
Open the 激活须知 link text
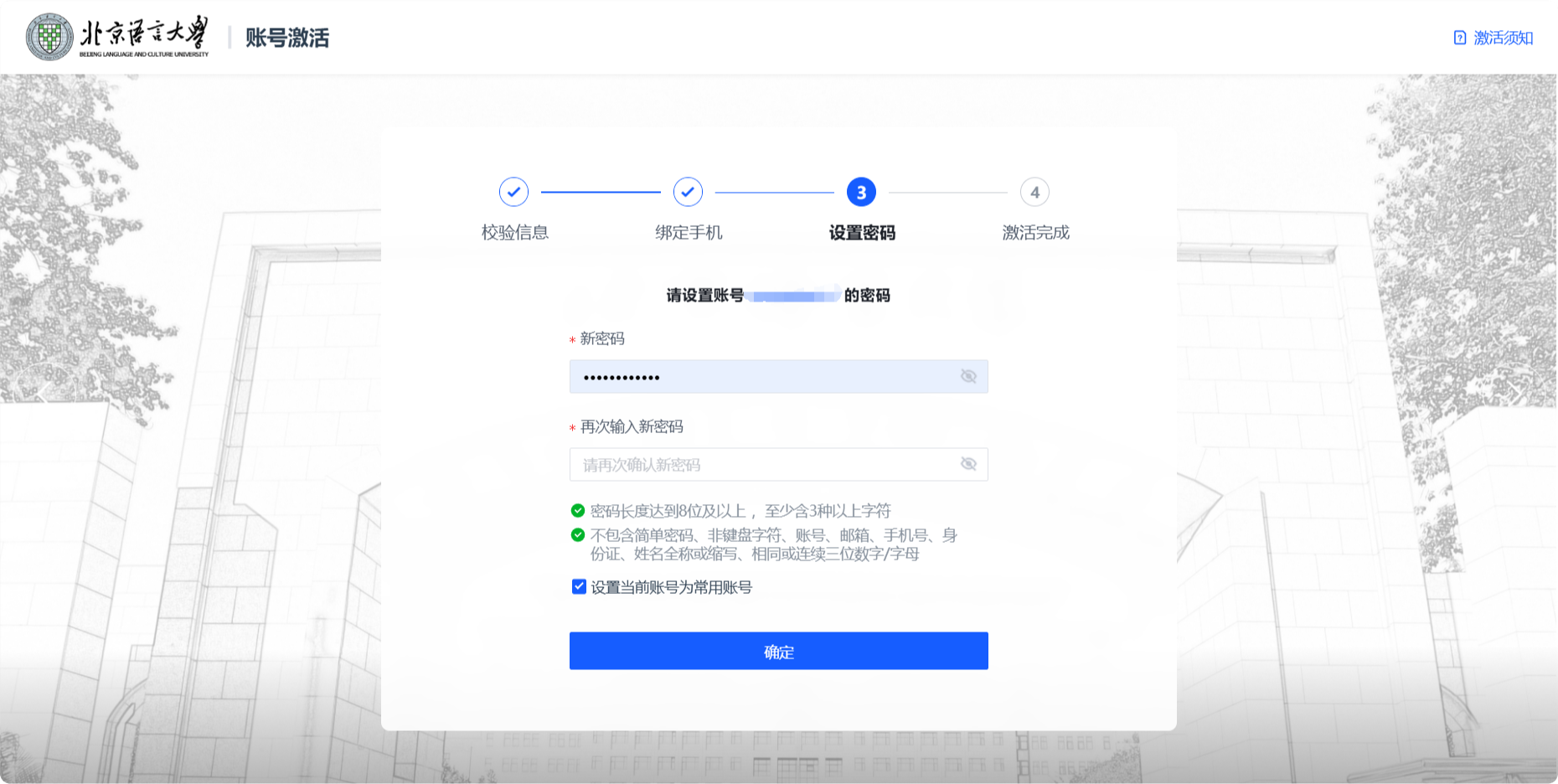click(1503, 38)
